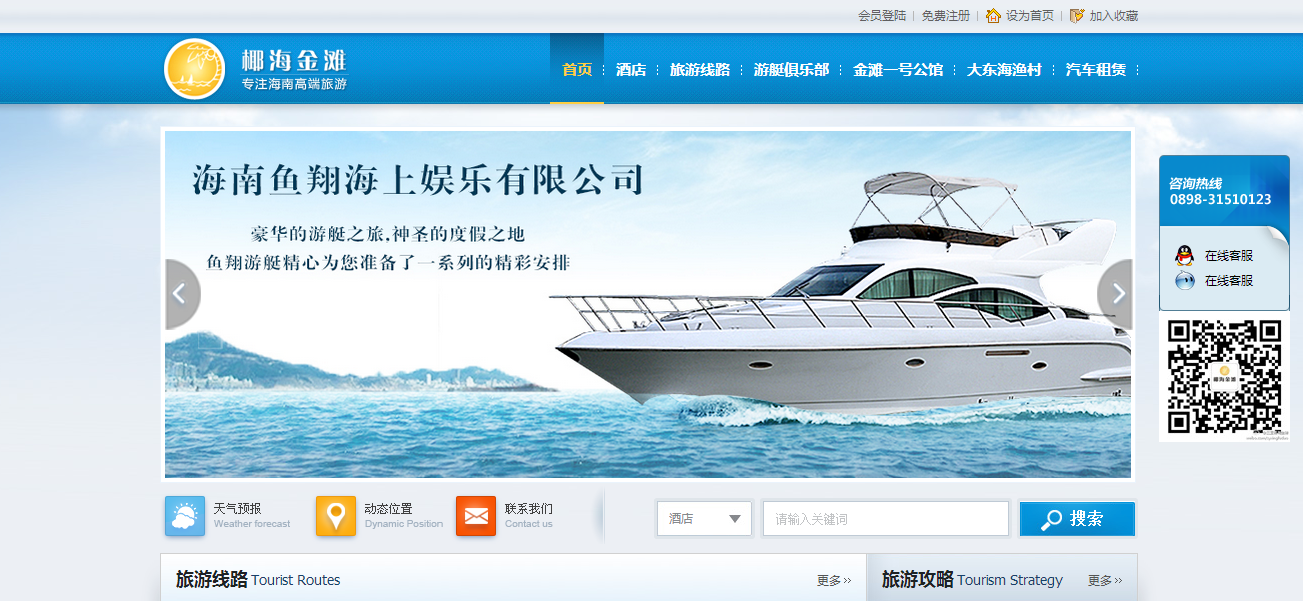Select the 首页 navigation tab
1303x601 pixels.
[x=577, y=69]
